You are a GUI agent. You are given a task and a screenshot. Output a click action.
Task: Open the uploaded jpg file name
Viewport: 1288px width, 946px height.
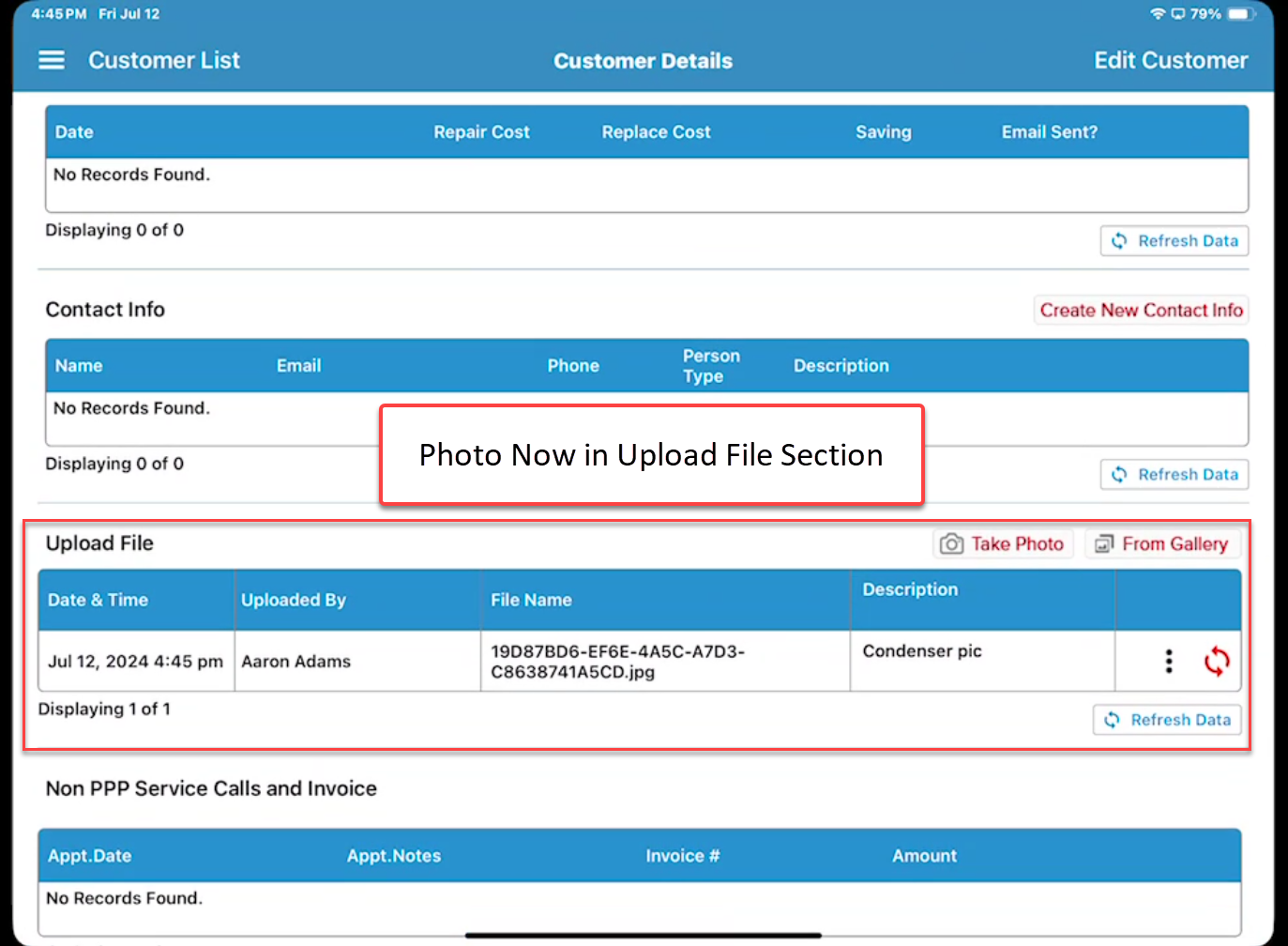click(x=617, y=662)
